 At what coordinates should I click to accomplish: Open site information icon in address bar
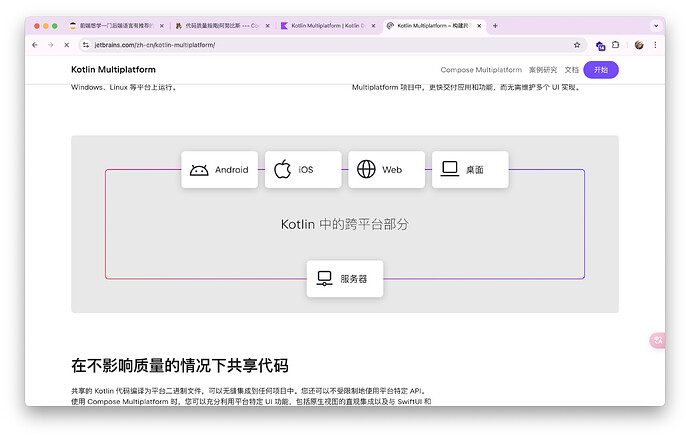(86, 45)
